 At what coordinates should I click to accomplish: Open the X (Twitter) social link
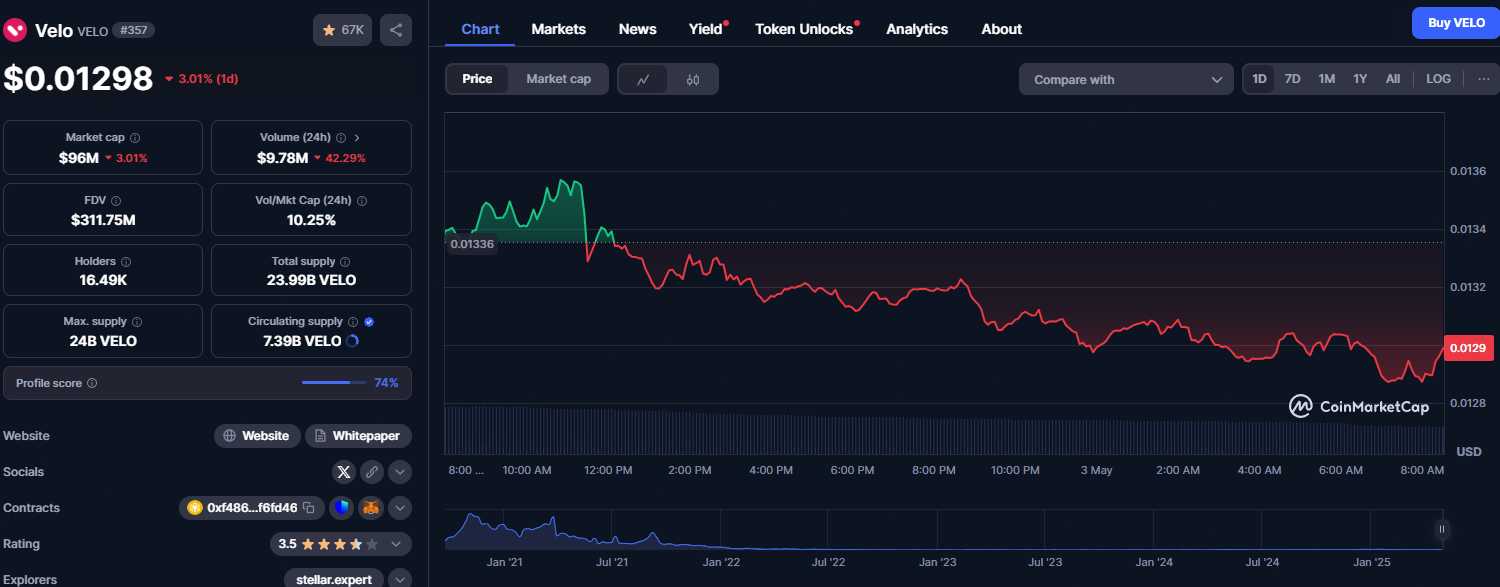pyautogui.click(x=344, y=472)
